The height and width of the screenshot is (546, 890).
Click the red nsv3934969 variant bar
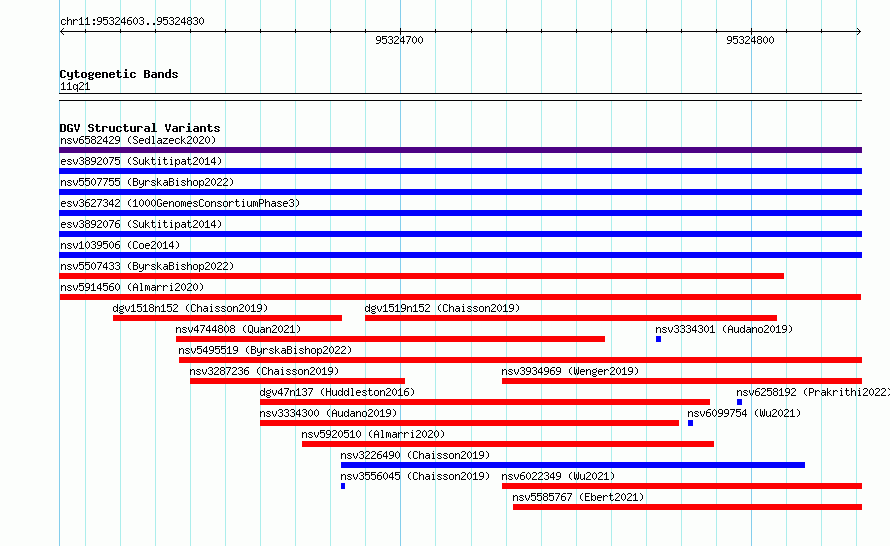pos(682,381)
